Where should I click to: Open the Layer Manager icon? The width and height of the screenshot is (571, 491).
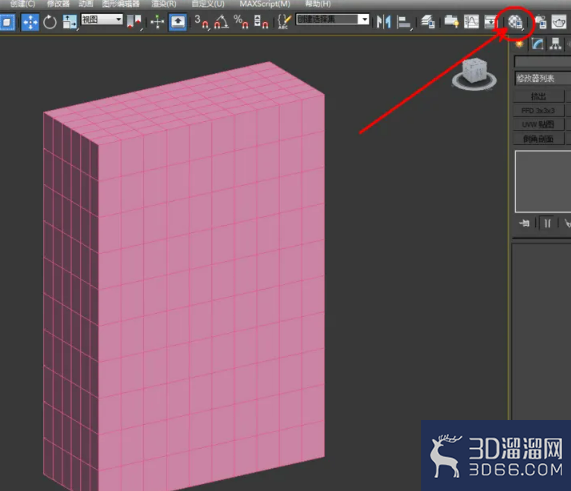[428, 22]
